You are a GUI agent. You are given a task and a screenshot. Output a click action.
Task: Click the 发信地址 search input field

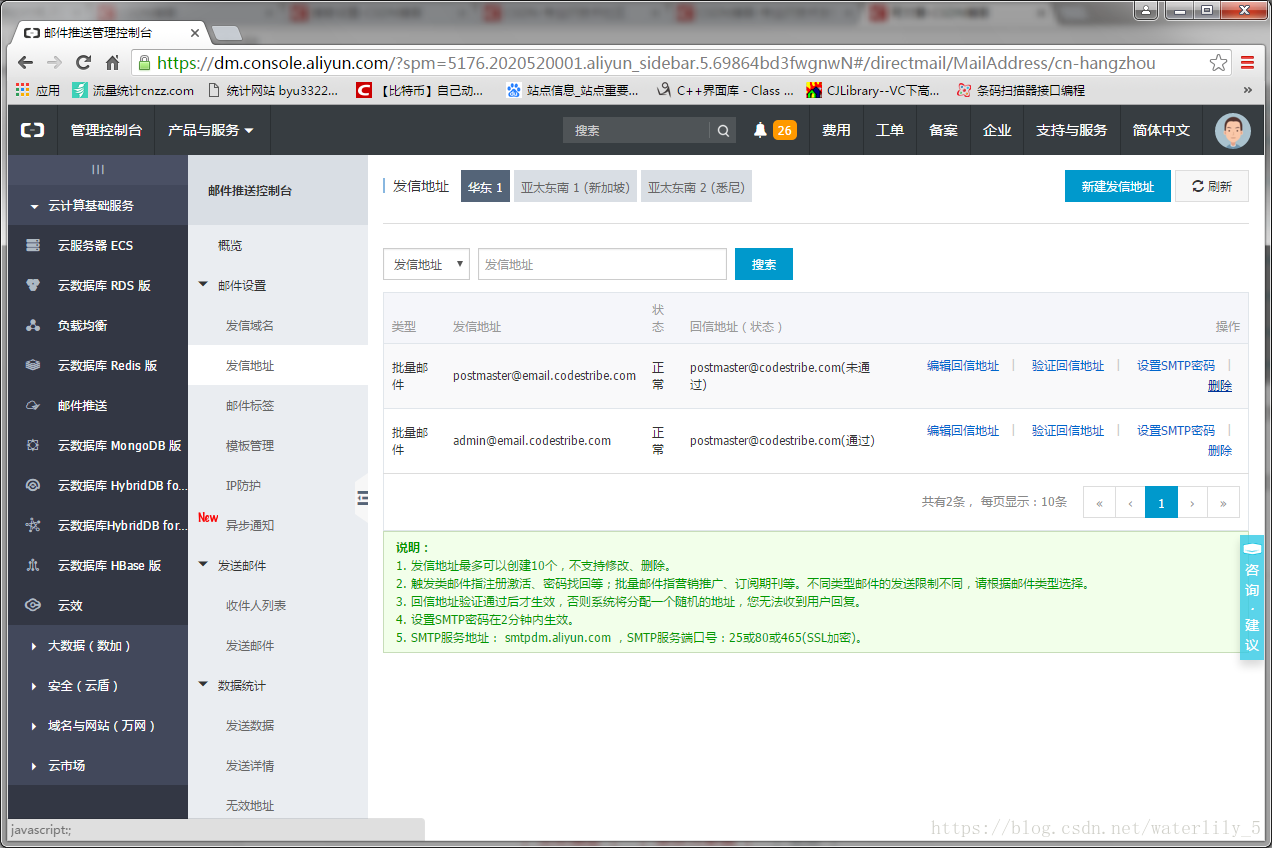[602, 264]
